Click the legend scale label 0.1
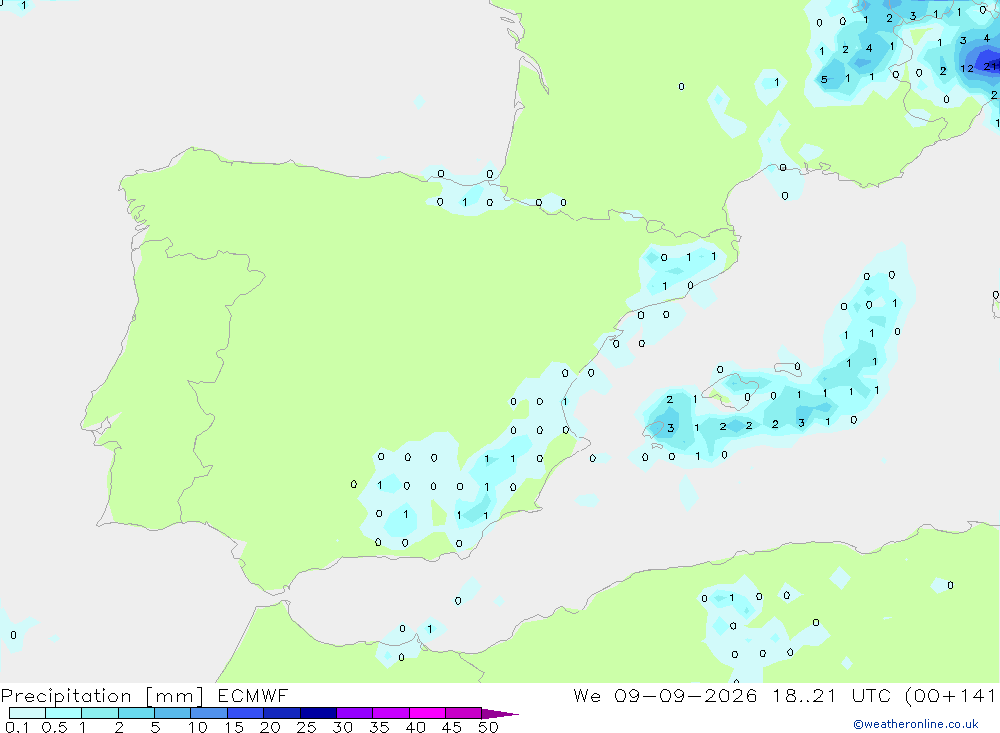 pos(17,727)
